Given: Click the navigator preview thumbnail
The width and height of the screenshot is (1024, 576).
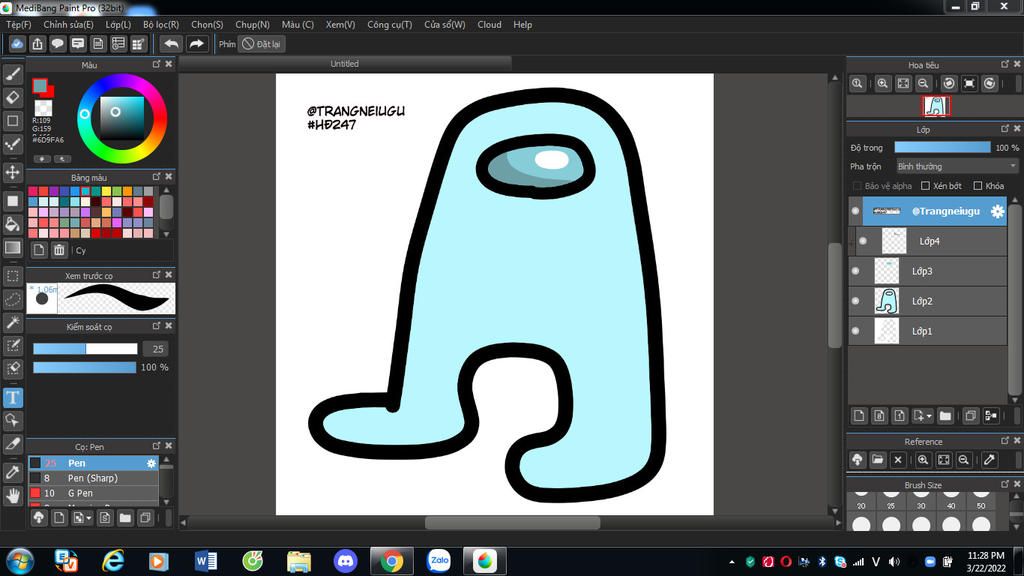Looking at the screenshot, I should [x=936, y=106].
